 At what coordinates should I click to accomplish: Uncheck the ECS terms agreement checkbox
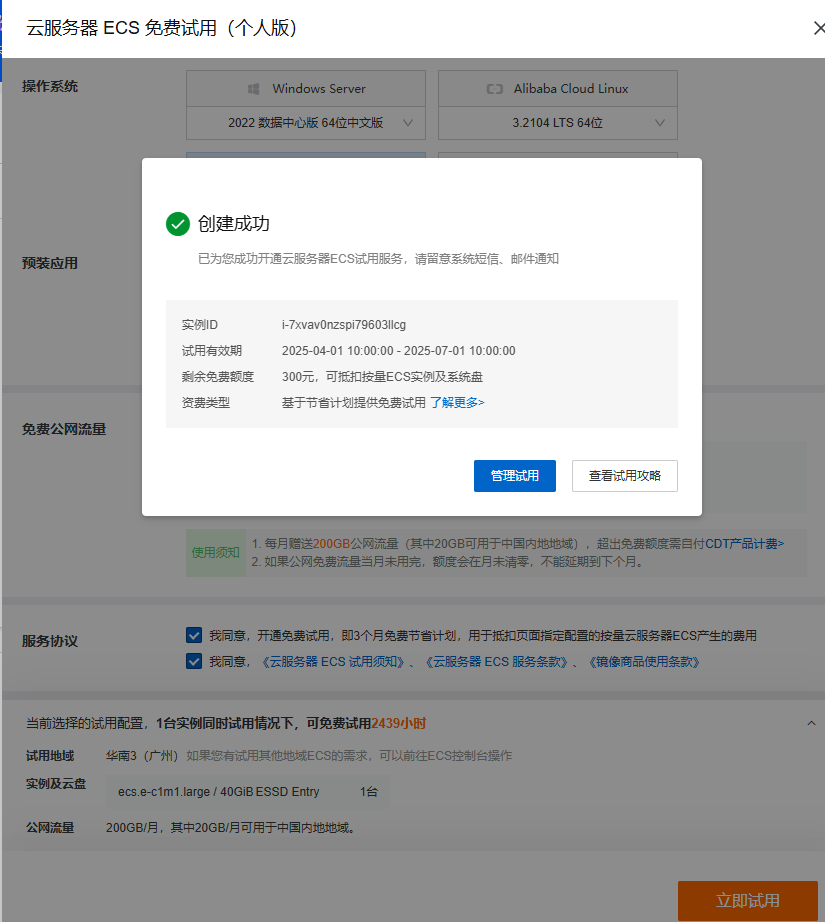194,661
